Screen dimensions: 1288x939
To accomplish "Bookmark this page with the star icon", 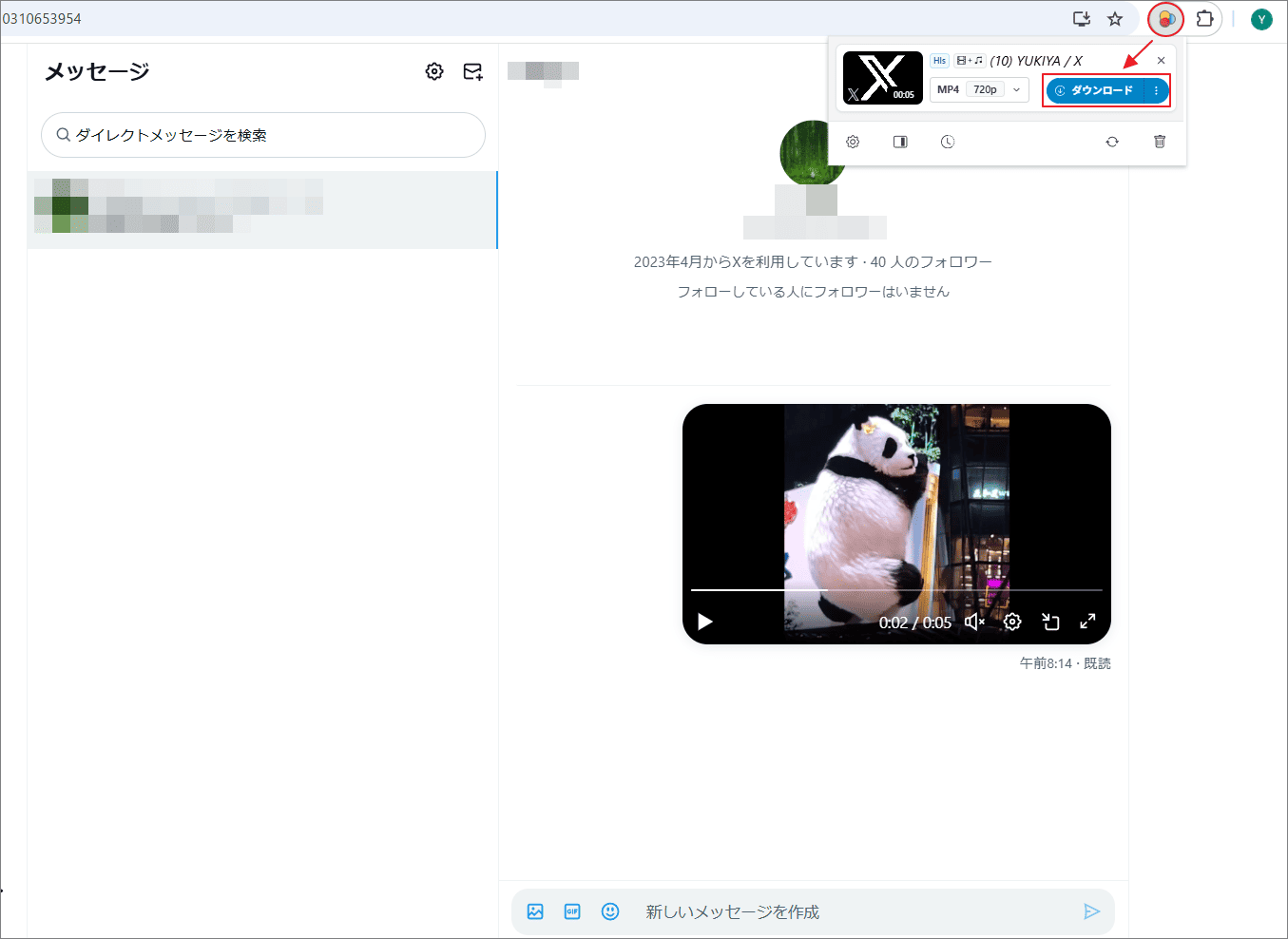I will click(x=1115, y=19).
